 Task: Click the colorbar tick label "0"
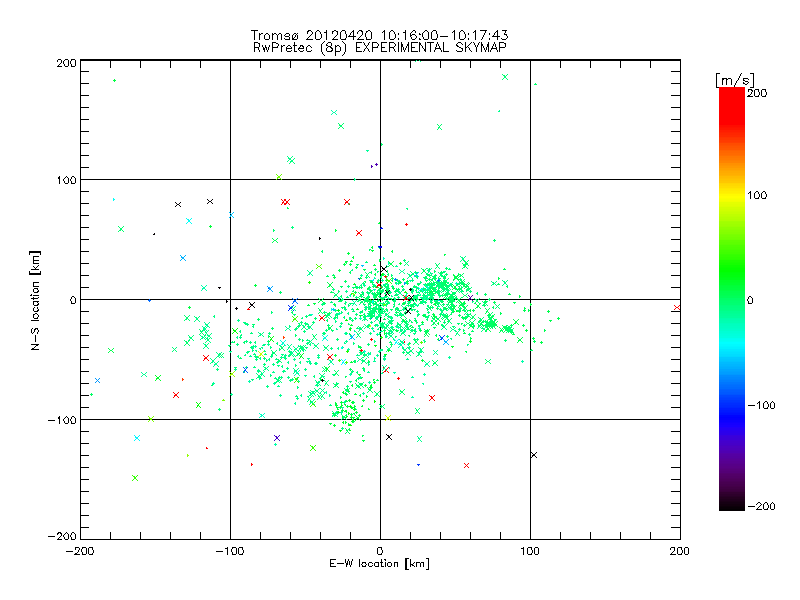750,300
